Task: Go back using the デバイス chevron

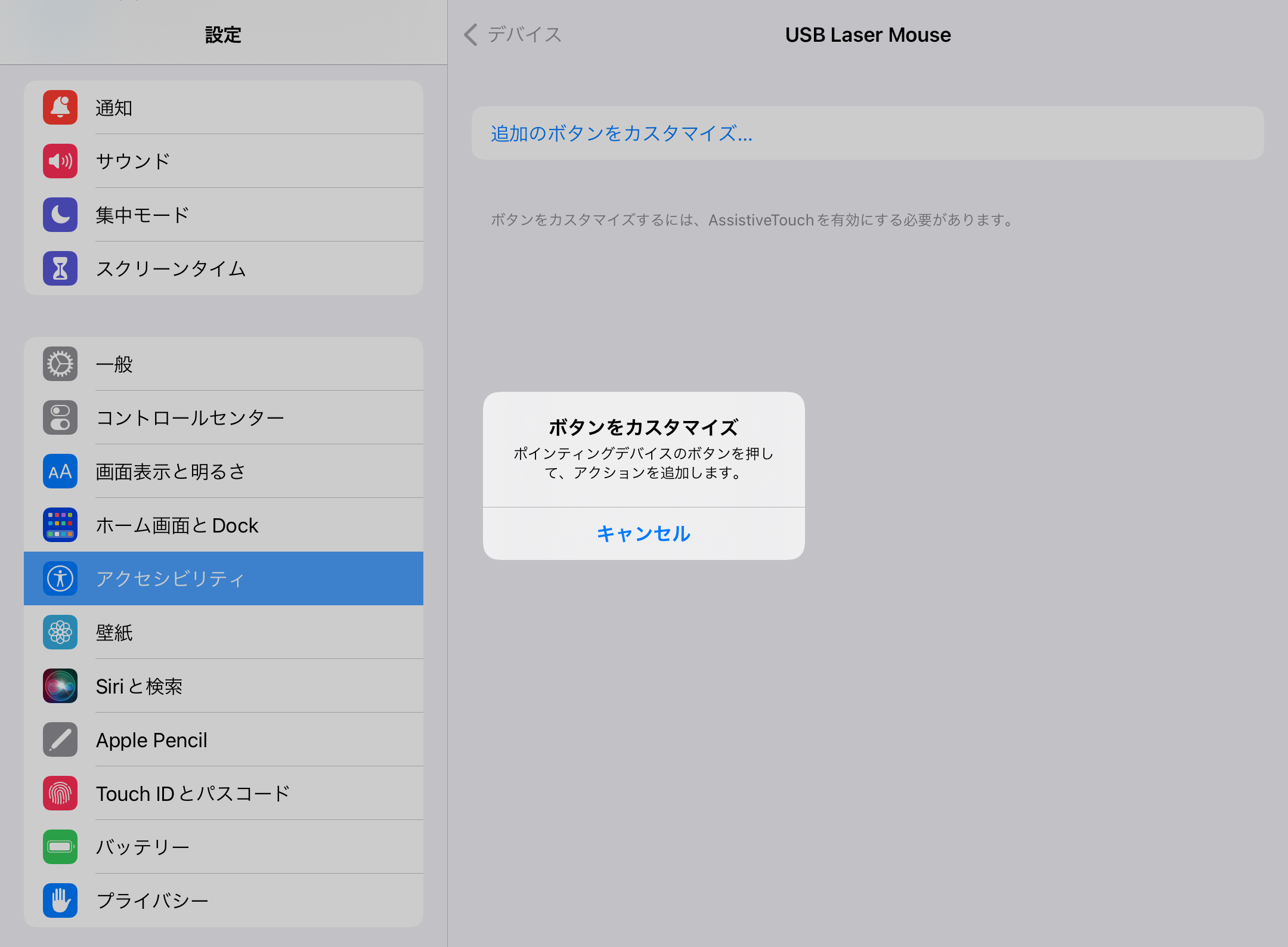Action: click(511, 35)
